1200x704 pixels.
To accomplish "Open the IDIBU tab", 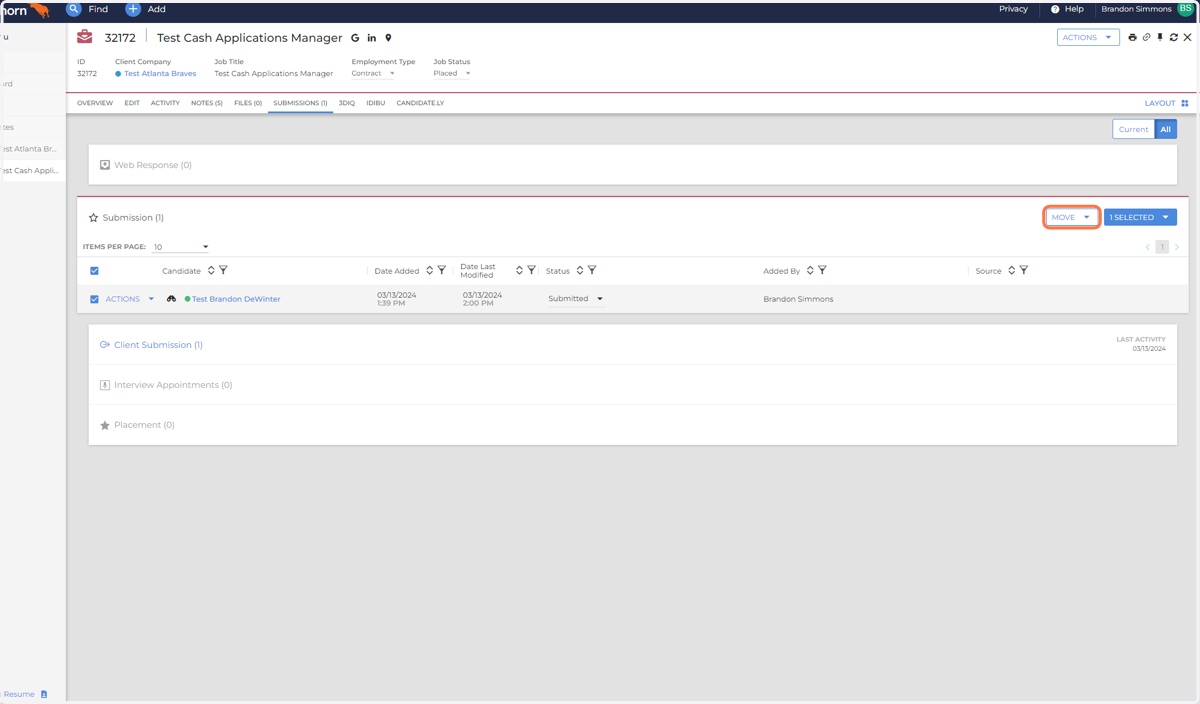I will (376, 103).
